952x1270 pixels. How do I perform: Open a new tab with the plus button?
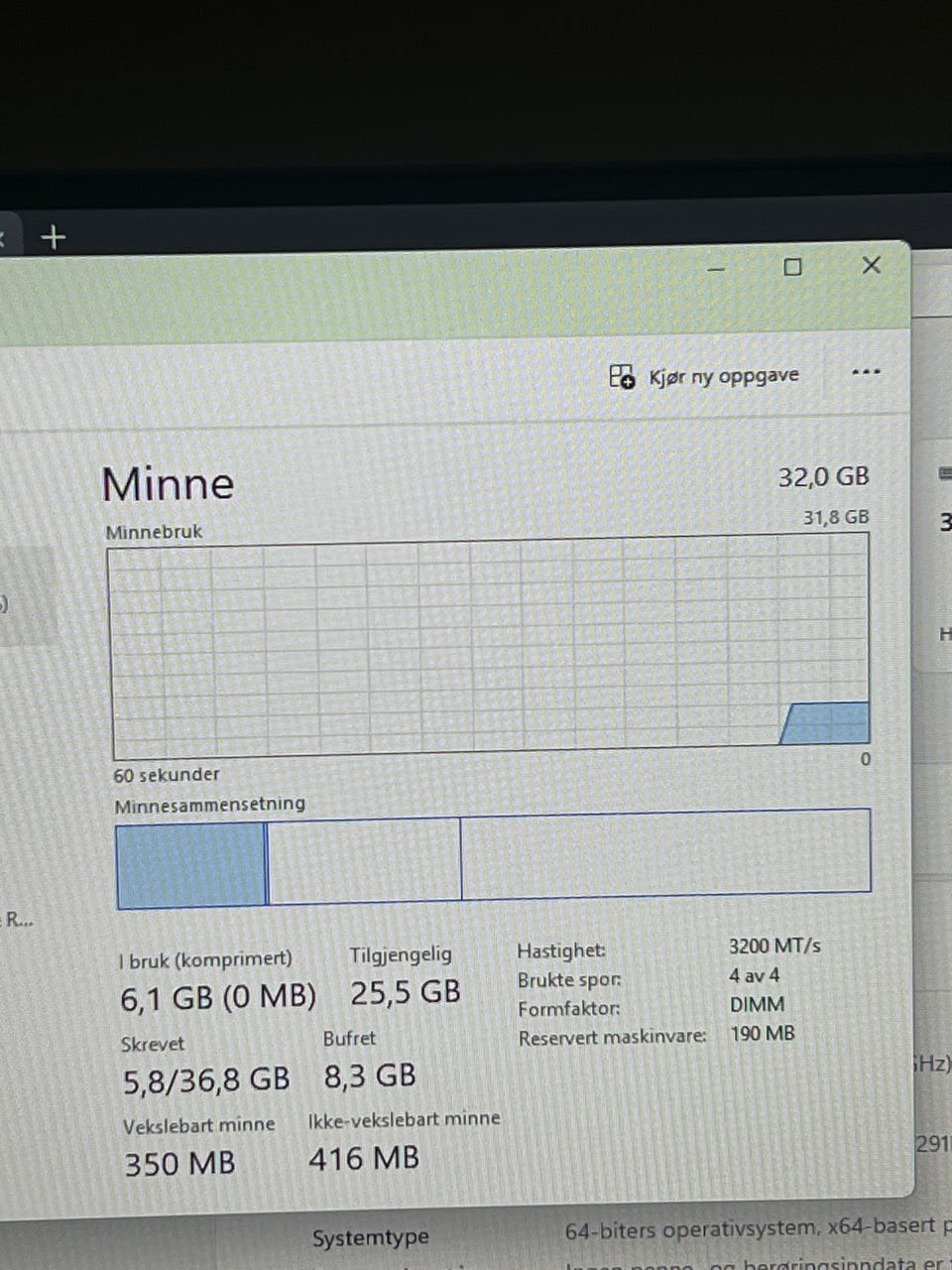pos(54,237)
